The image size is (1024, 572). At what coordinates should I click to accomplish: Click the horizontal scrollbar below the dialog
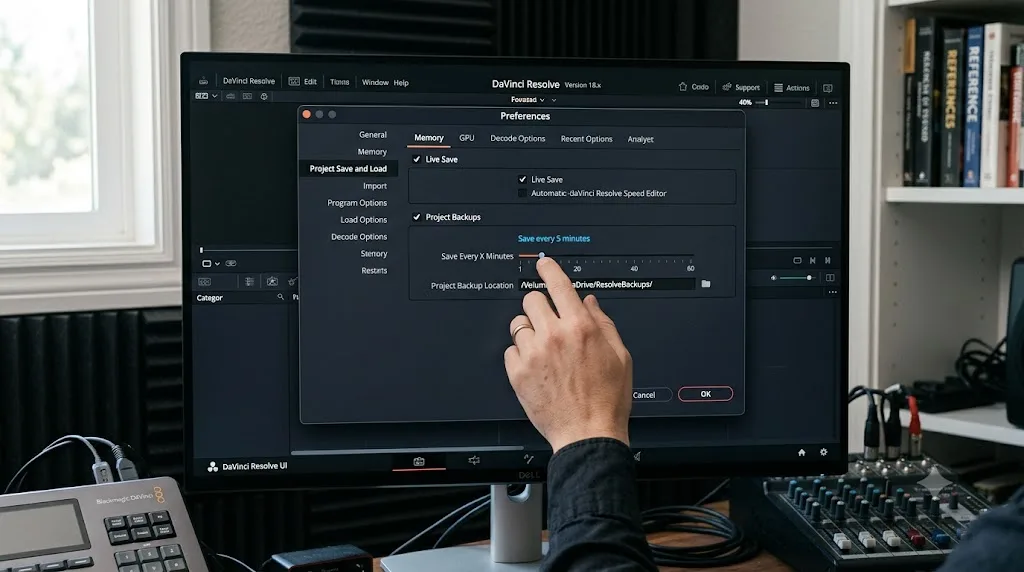(x=406, y=450)
